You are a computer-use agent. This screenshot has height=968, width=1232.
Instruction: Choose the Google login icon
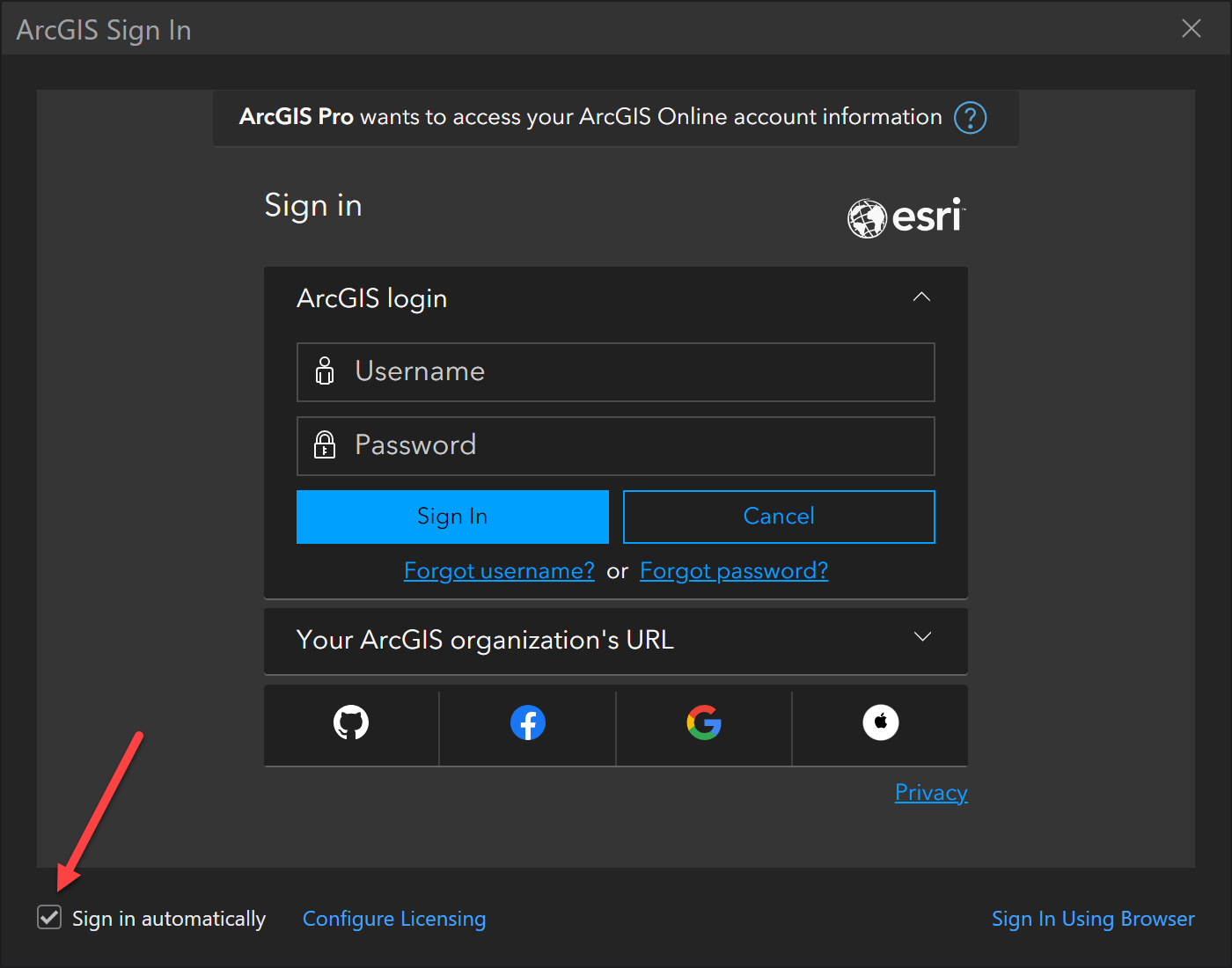click(704, 723)
